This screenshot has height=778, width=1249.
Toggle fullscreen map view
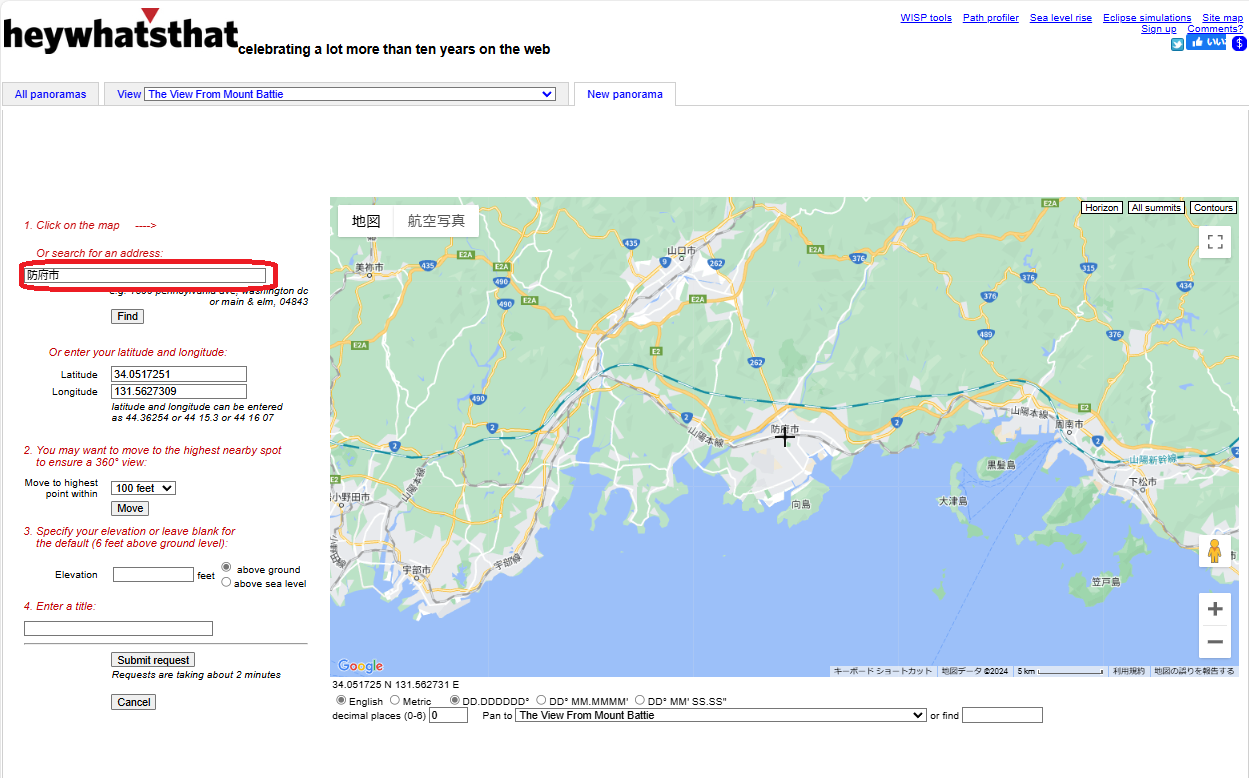[1215, 242]
